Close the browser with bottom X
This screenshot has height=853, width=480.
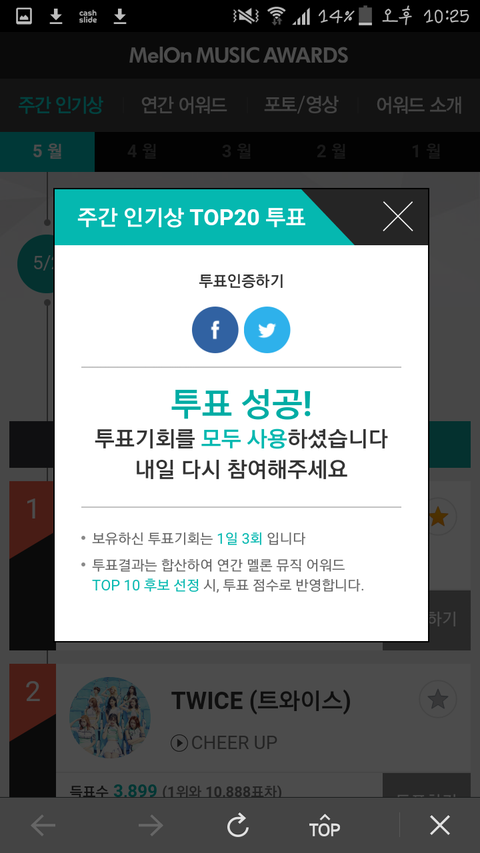tap(440, 826)
